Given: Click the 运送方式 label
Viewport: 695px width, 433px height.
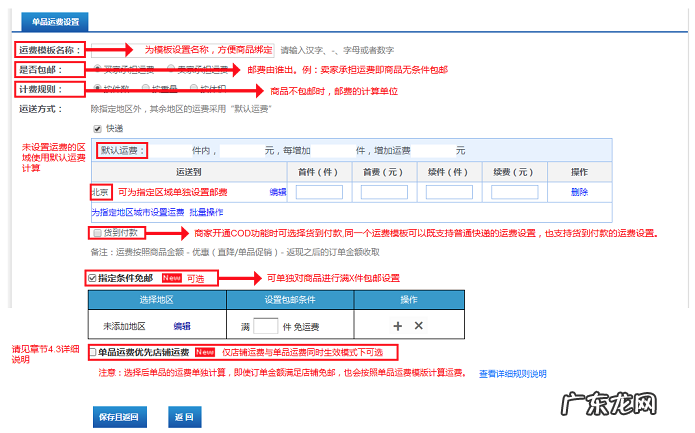Looking at the screenshot, I should 41,109.
